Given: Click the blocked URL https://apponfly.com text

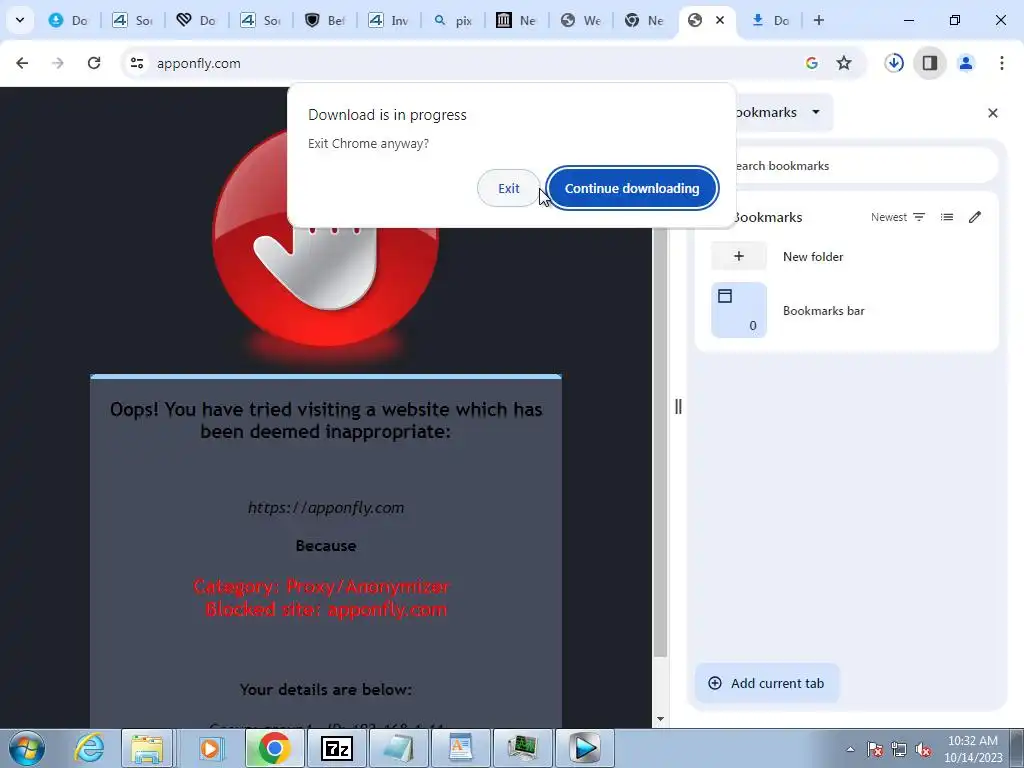Looking at the screenshot, I should [326, 507].
